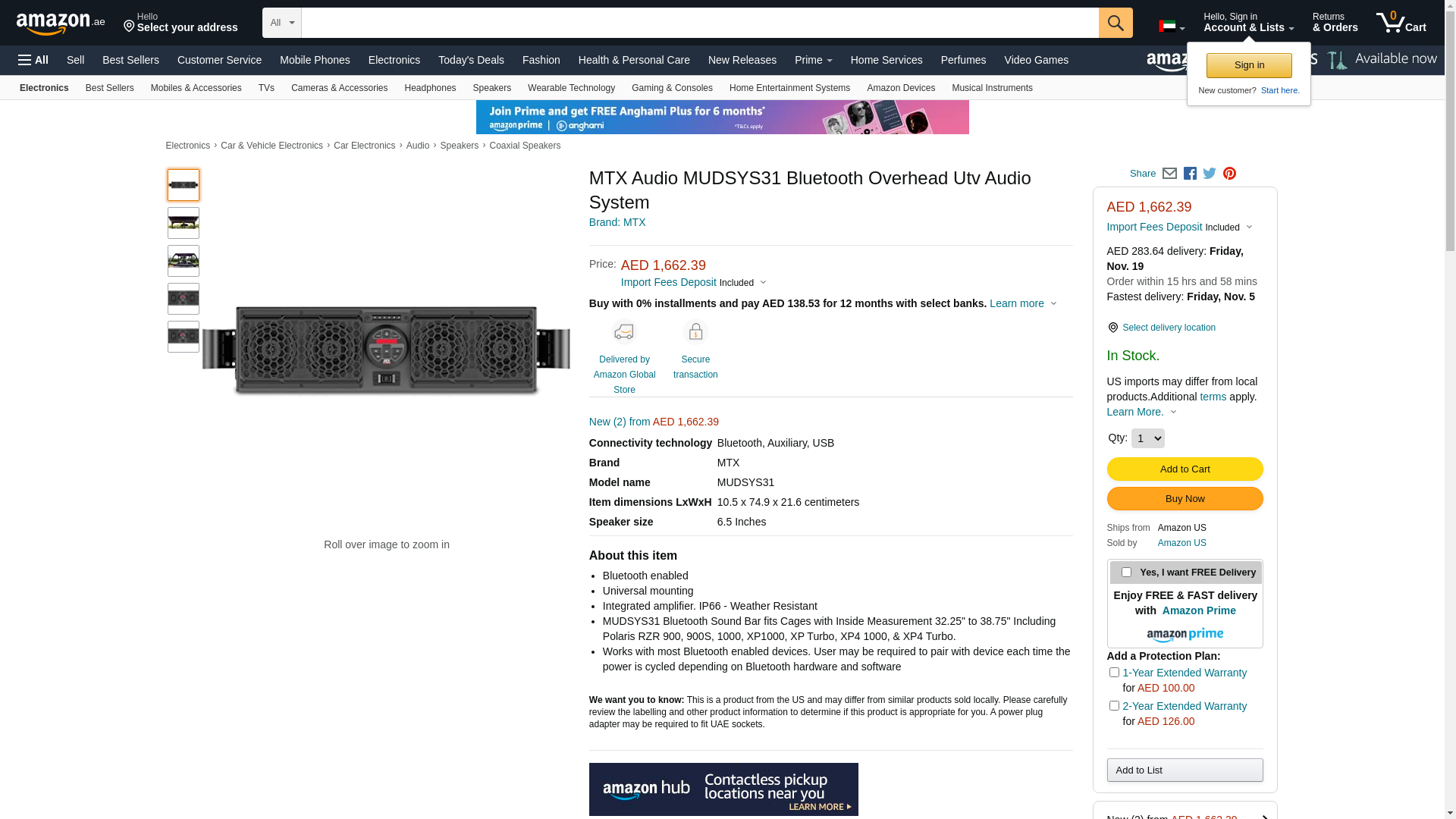
Task: Open Today's Deals navigation item
Action: (x=471, y=60)
